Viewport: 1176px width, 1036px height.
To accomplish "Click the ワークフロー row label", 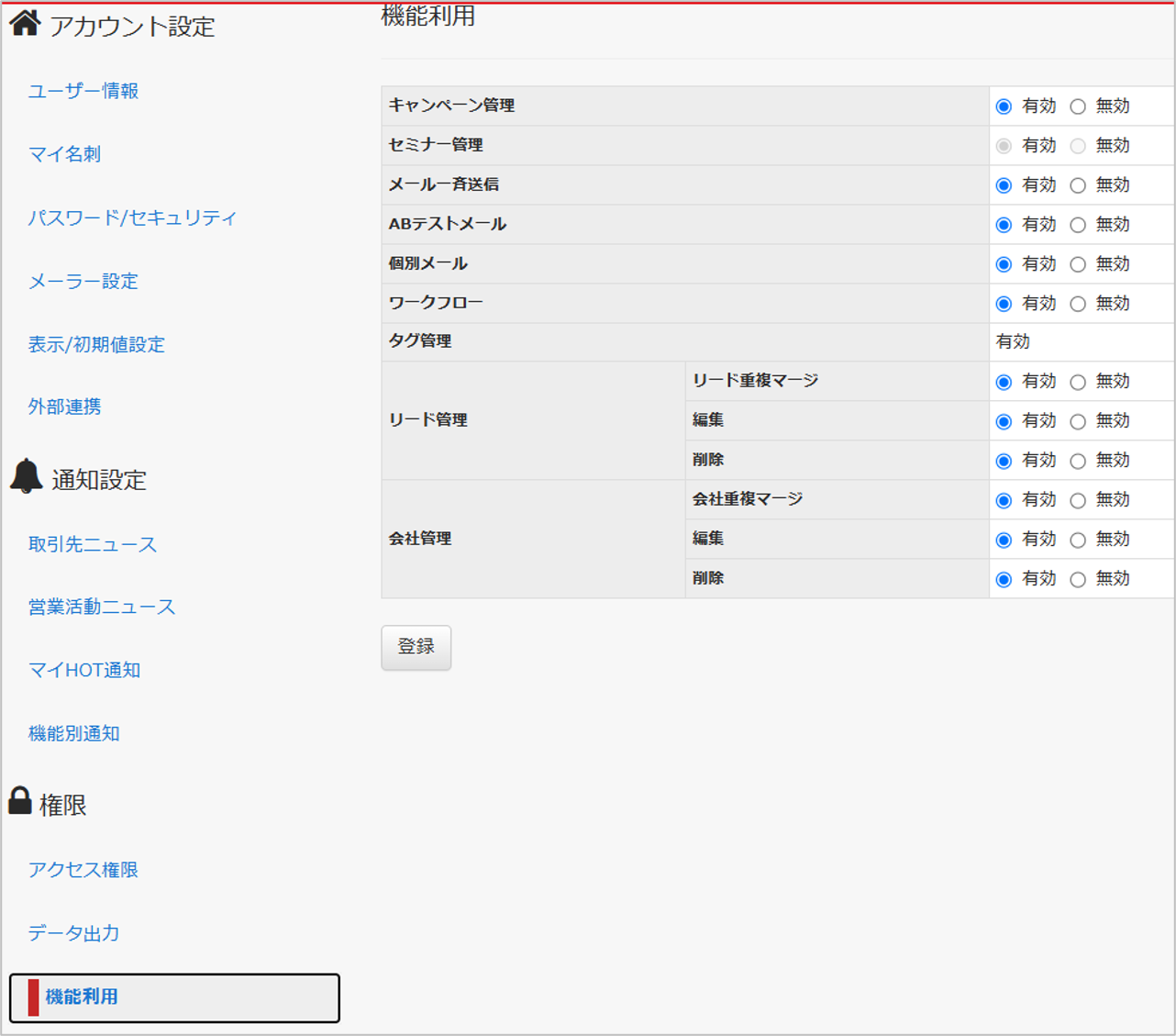I will pyautogui.click(x=436, y=303).
